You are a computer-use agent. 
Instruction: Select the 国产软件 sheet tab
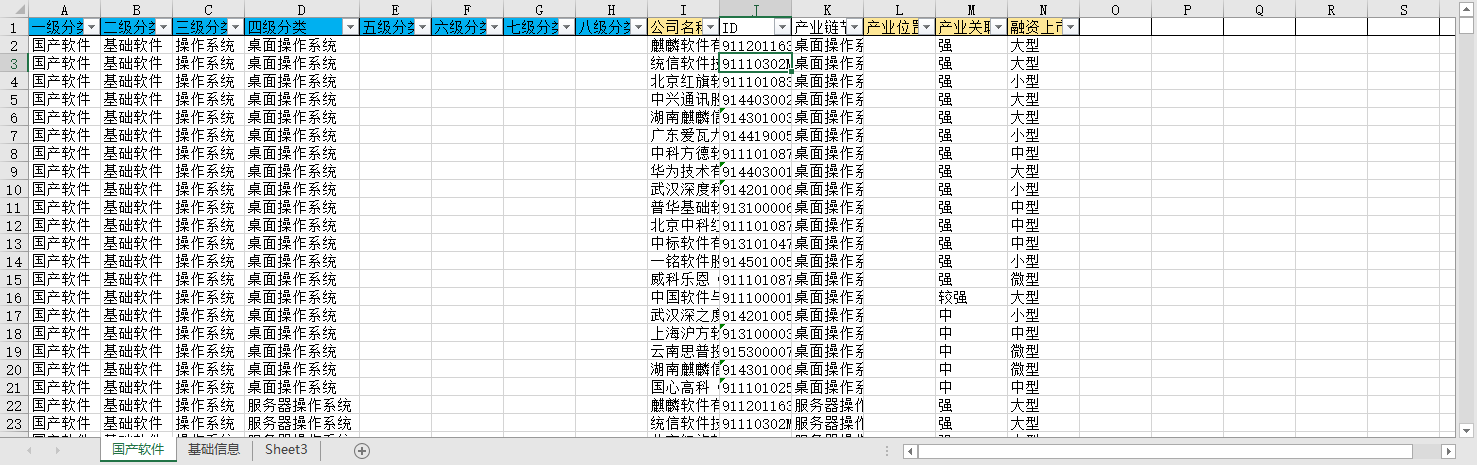point(138,450)
